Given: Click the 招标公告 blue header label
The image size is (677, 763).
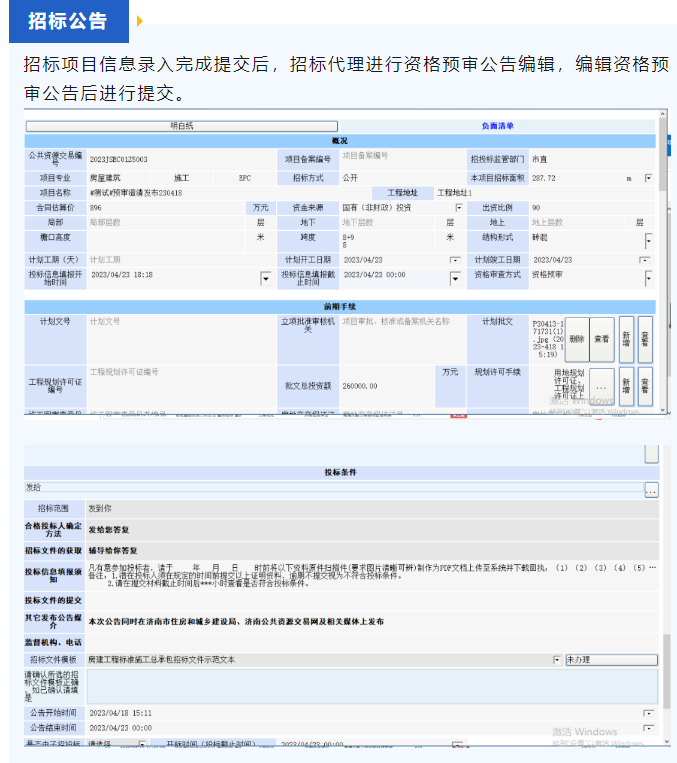Looking at the screenshot, I should tap(69, 21).
